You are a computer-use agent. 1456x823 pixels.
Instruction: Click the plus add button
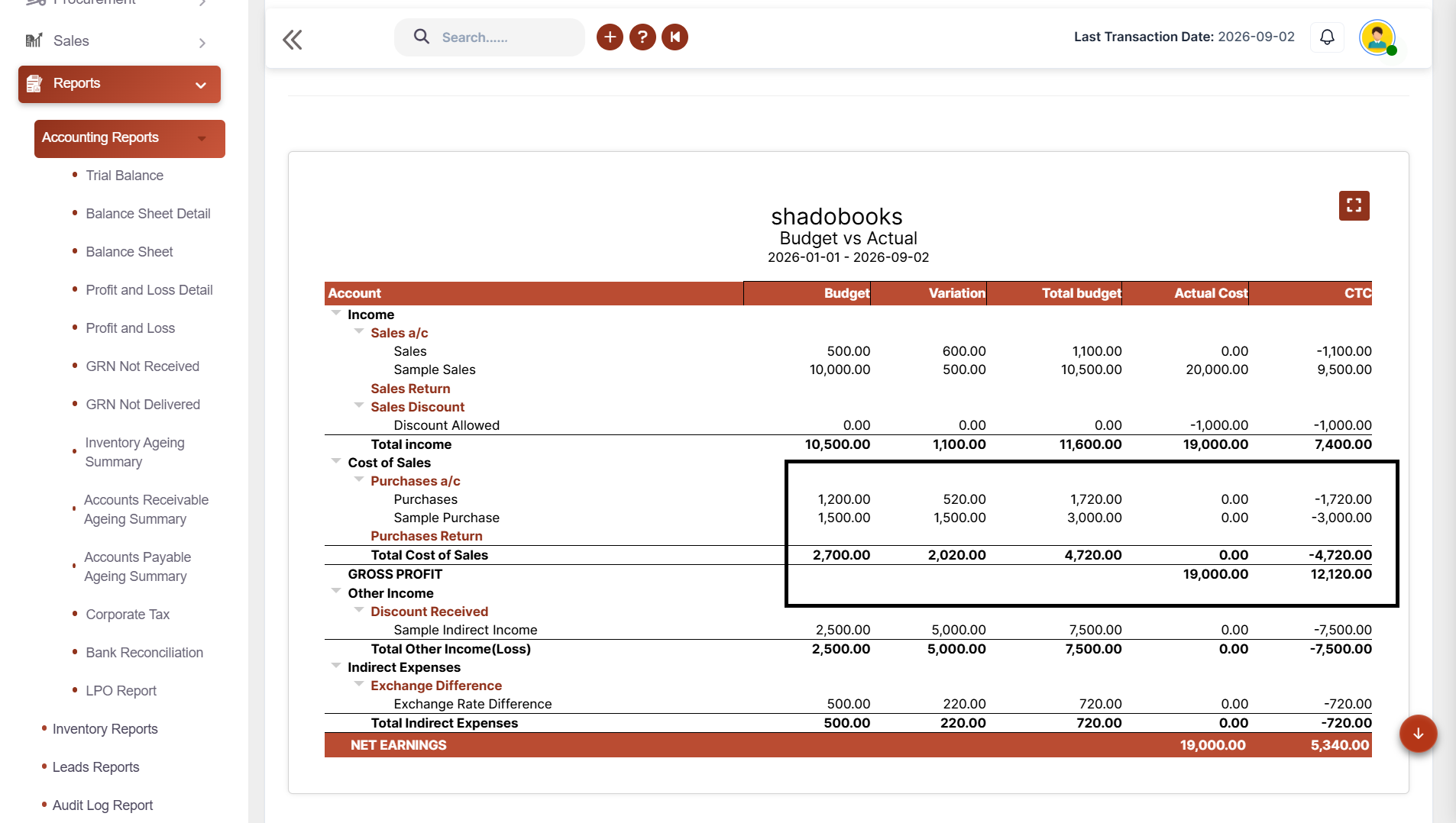(610, 37)
